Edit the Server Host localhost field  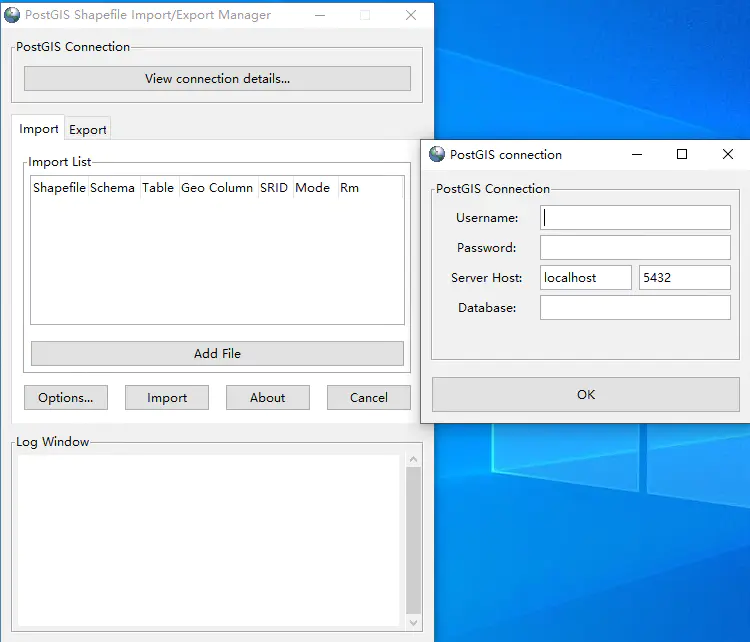point(585,278)
